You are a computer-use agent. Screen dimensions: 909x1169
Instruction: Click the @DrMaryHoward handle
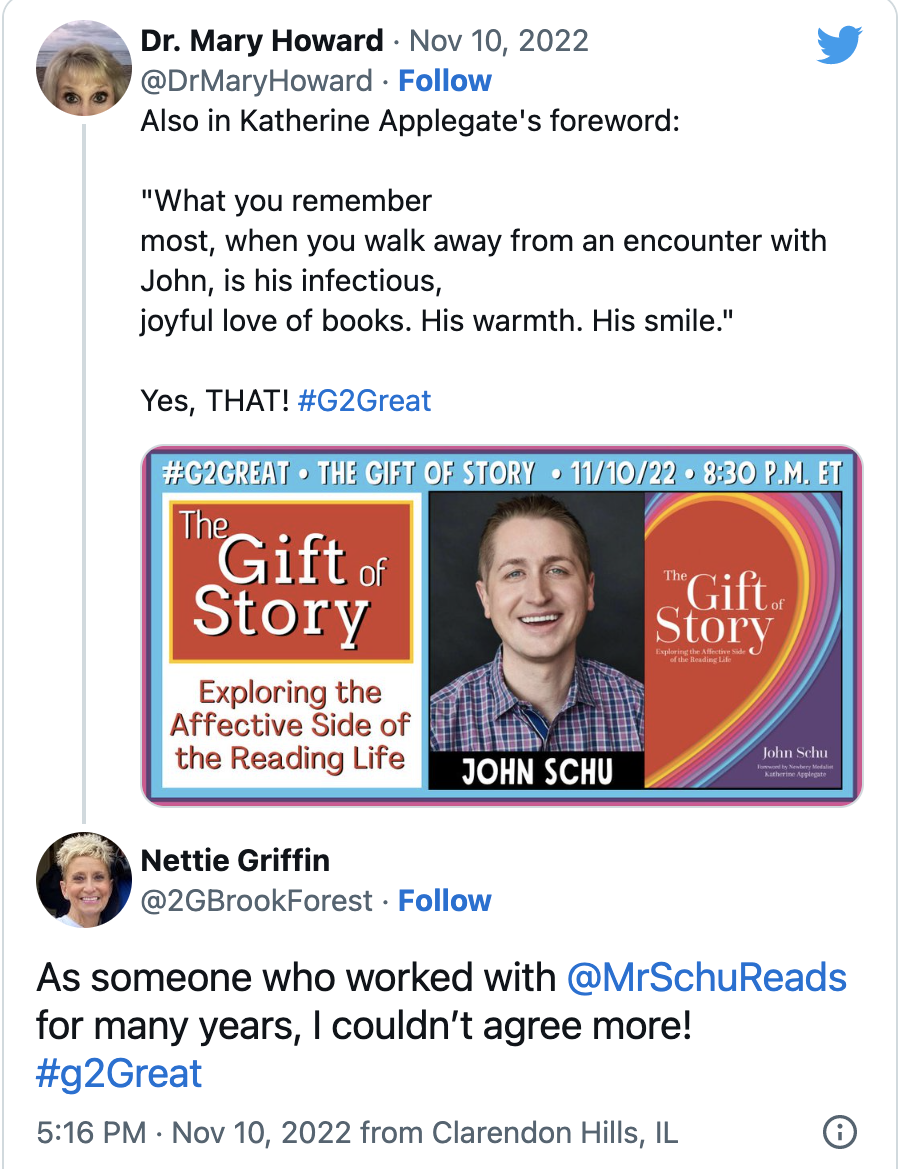(257, 81)
